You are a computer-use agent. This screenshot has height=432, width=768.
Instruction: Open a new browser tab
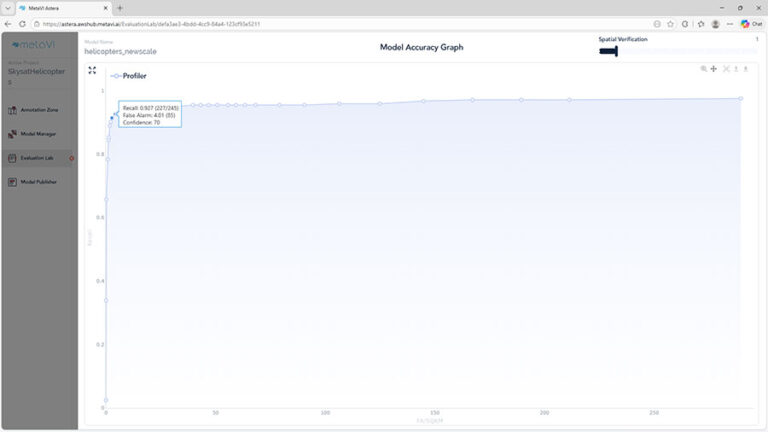pos(120,8)
